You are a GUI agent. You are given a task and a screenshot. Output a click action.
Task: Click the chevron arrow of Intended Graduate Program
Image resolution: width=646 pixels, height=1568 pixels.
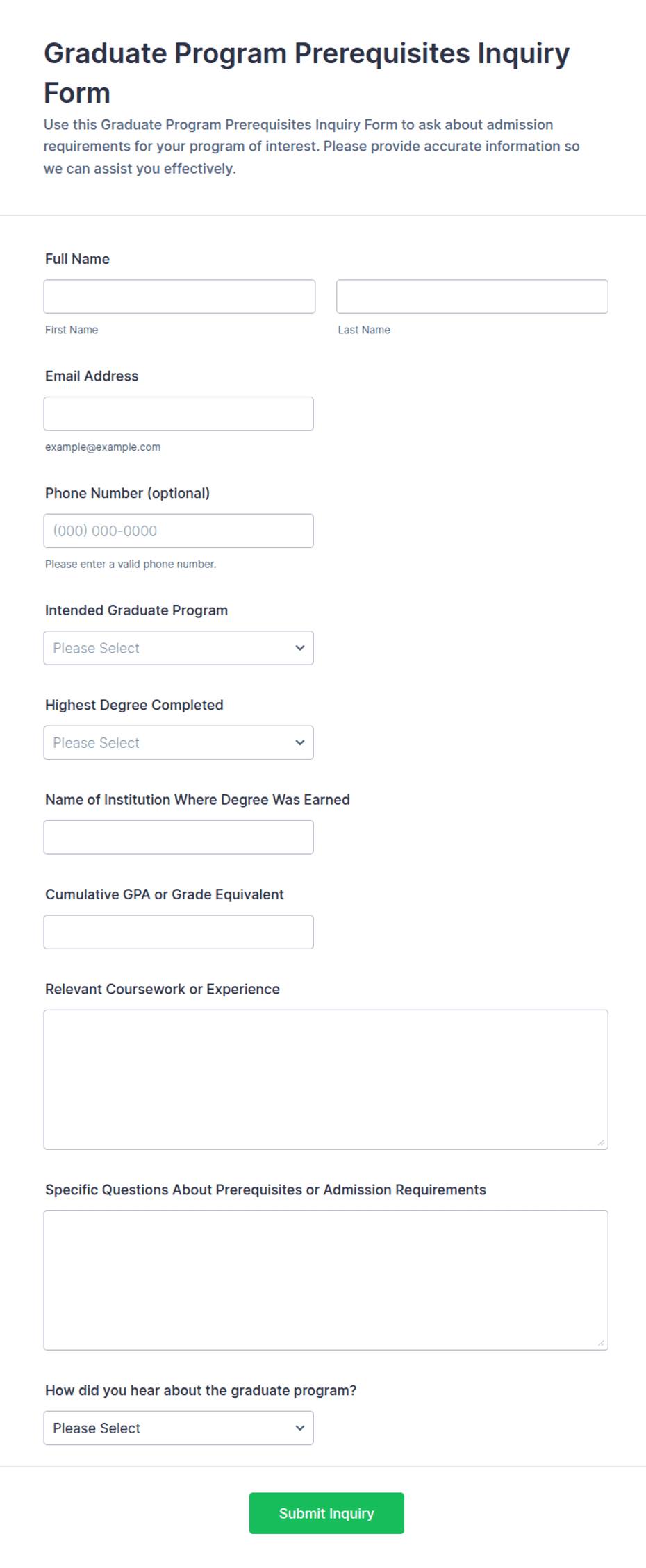[x=300, y=648]
